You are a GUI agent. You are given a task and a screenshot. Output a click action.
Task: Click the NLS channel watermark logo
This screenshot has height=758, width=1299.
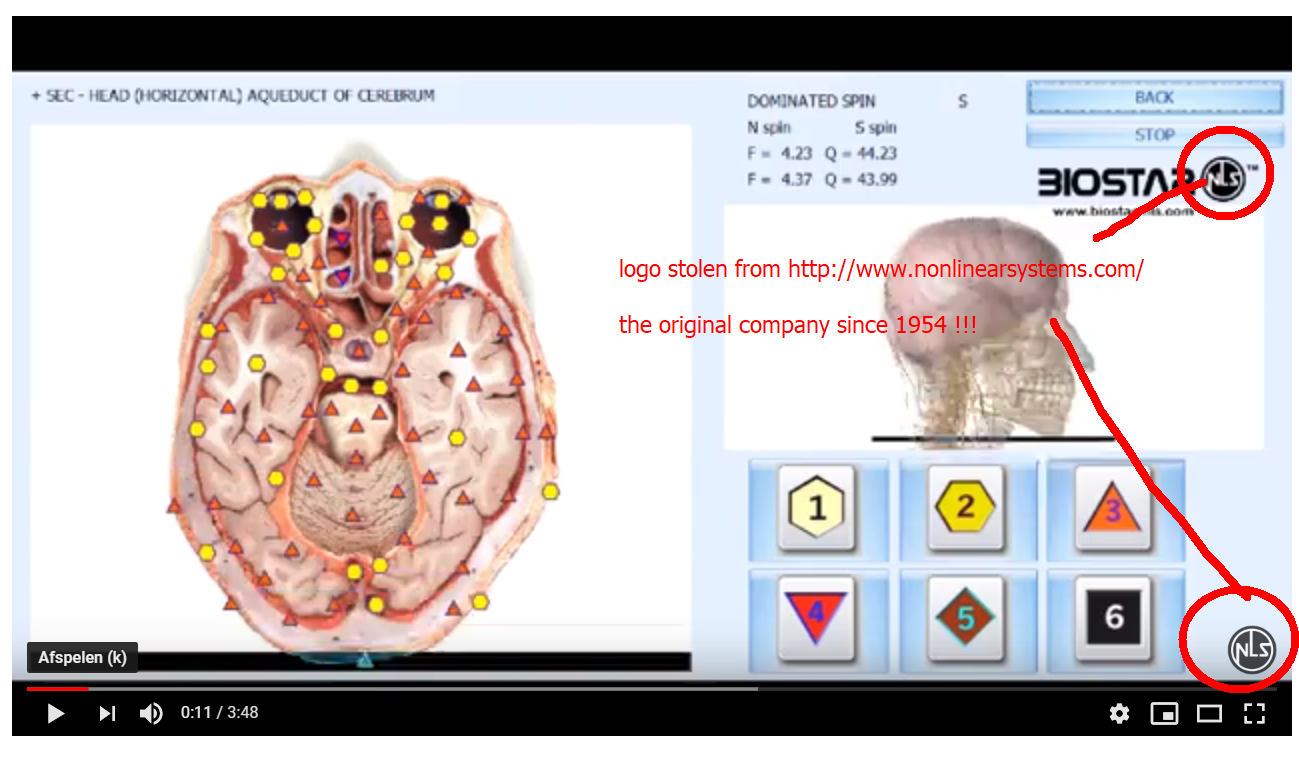tap(1251, 650)
